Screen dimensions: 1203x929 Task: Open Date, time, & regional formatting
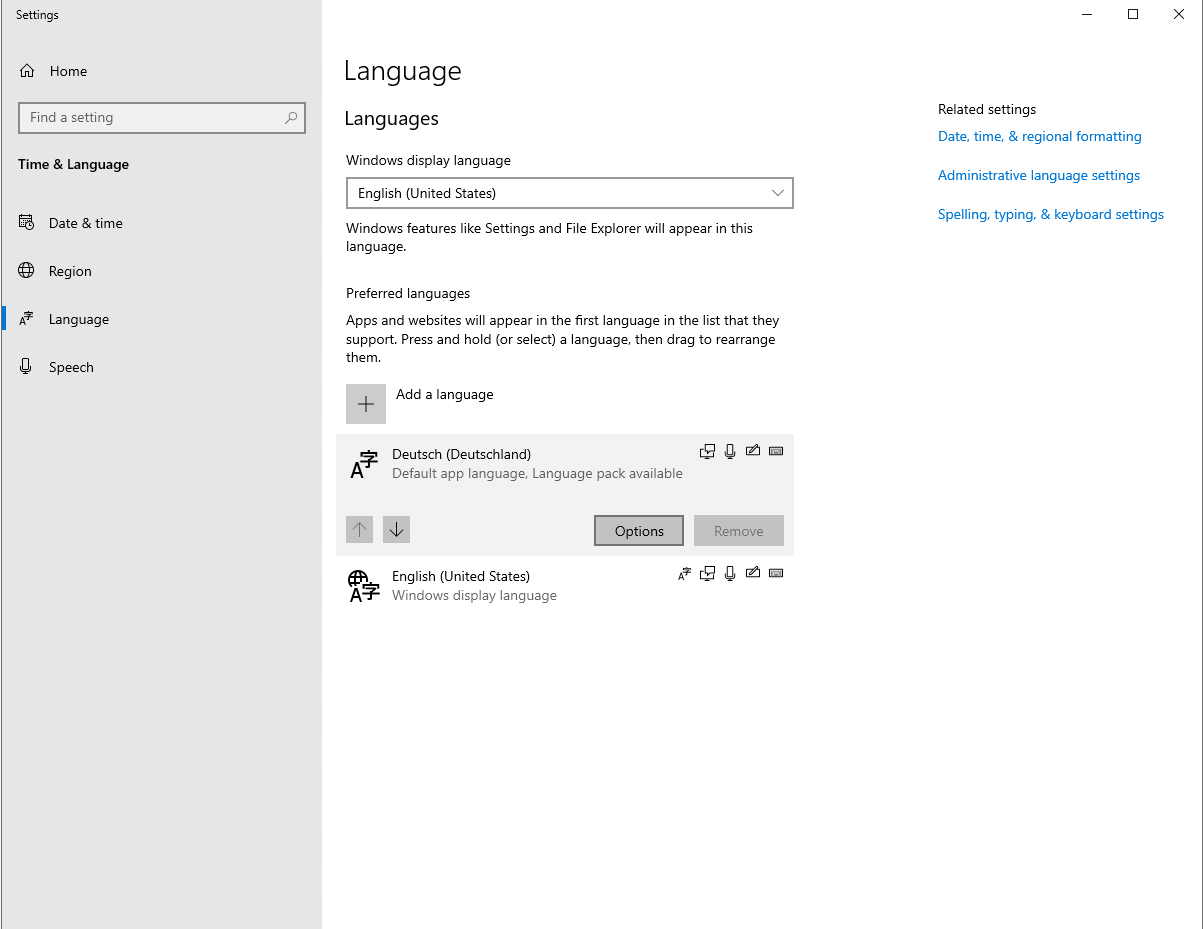(1039, 136)
